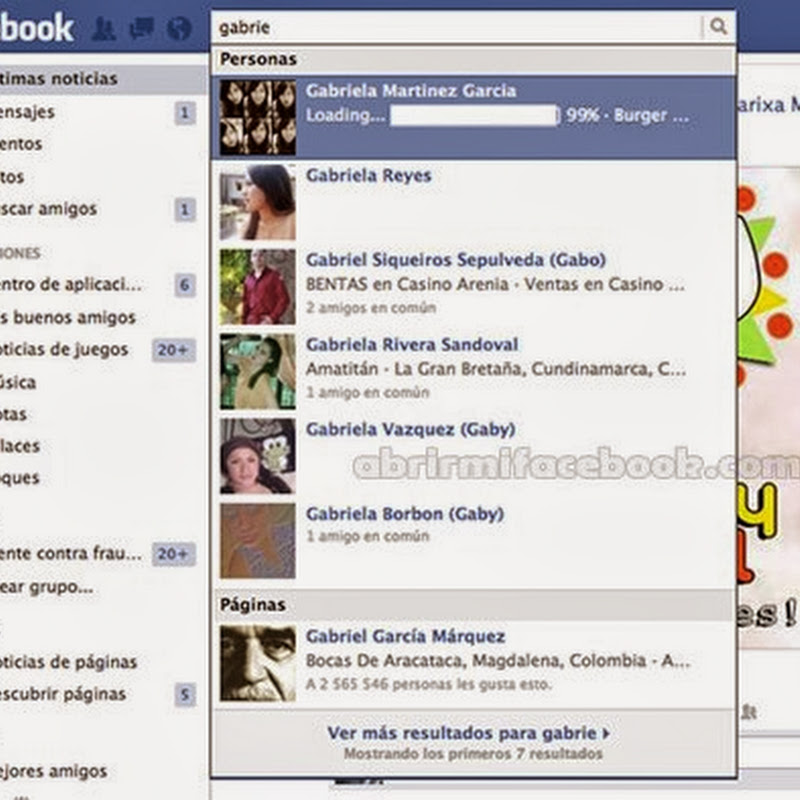Click 'Bocas De Aracataca, Magdalena' subtitle
The width and height of the screenshot is (800, 800).
click(x=498, y=661)
